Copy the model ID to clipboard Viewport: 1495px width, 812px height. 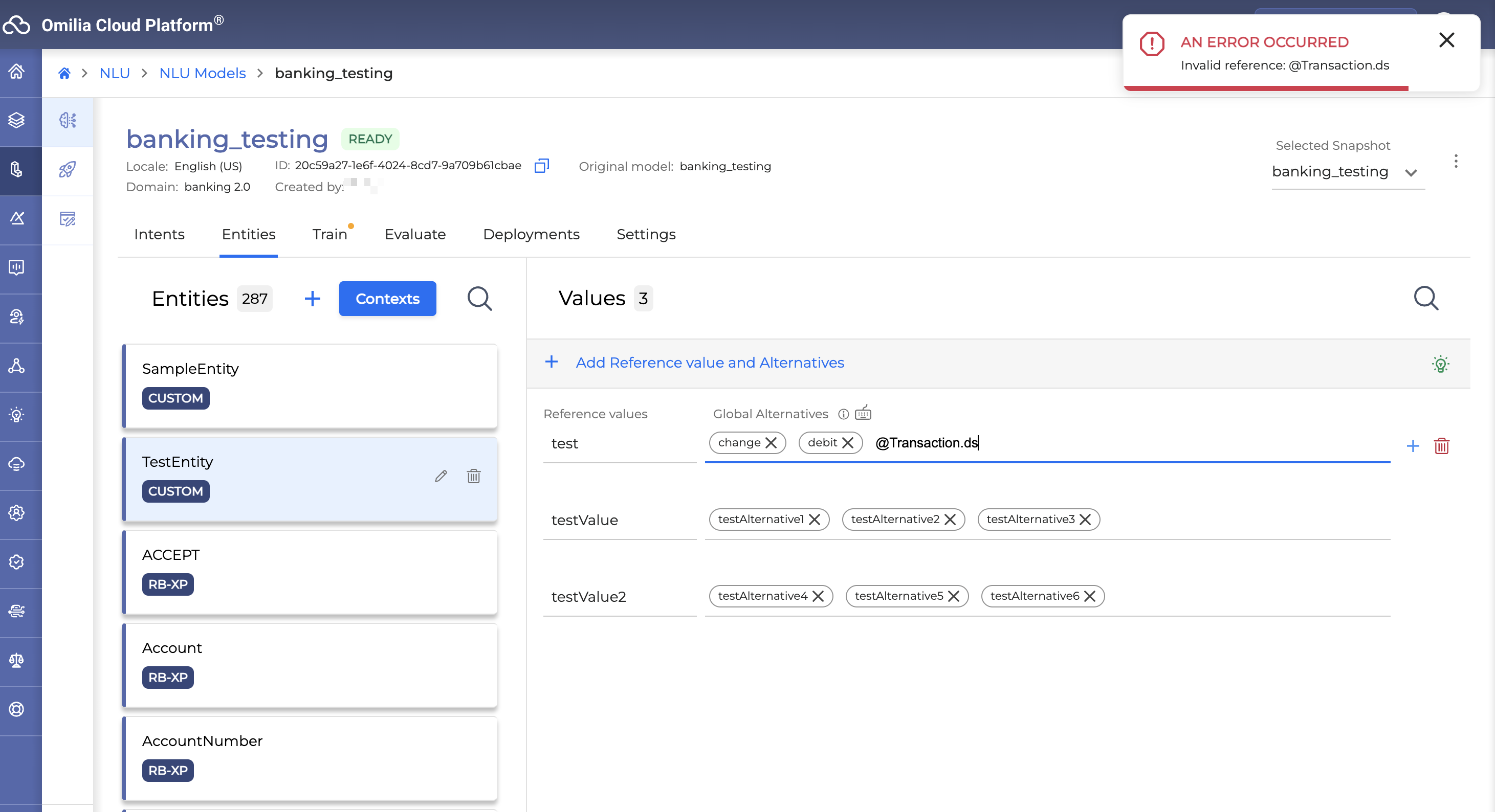(x=541, y=166)
